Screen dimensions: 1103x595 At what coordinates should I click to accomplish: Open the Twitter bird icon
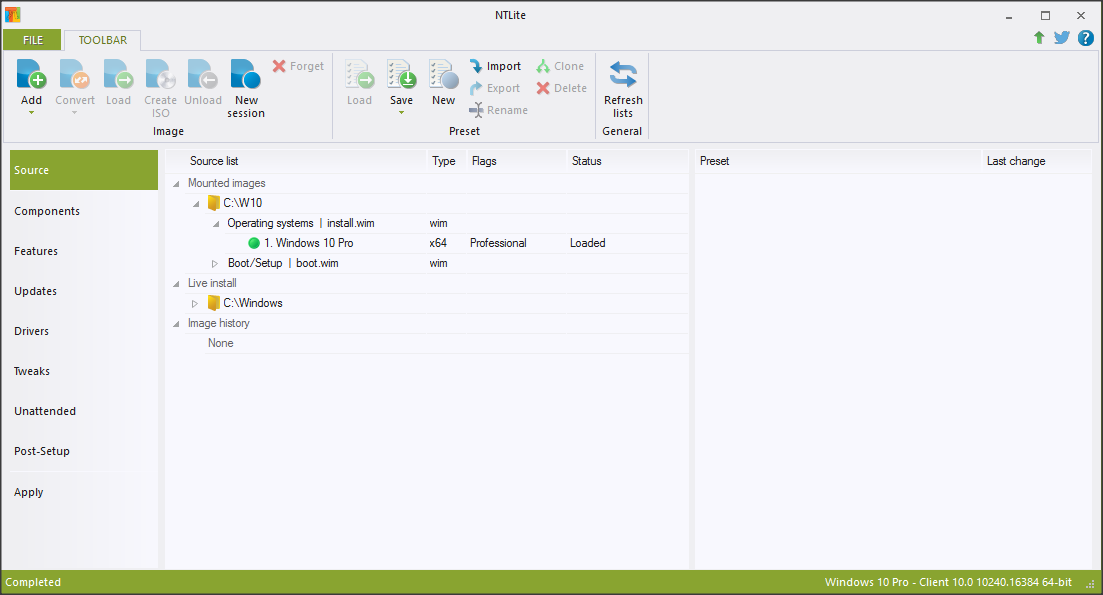[1061, 38]
